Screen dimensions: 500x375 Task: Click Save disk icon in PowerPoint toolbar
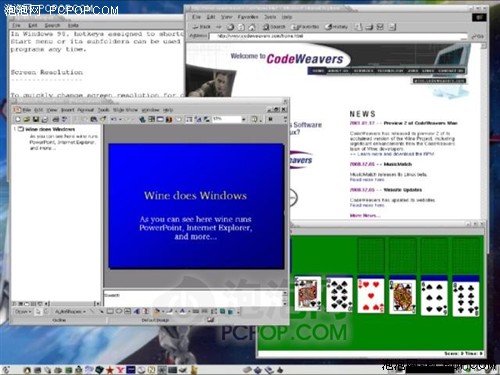coord(36,119)
